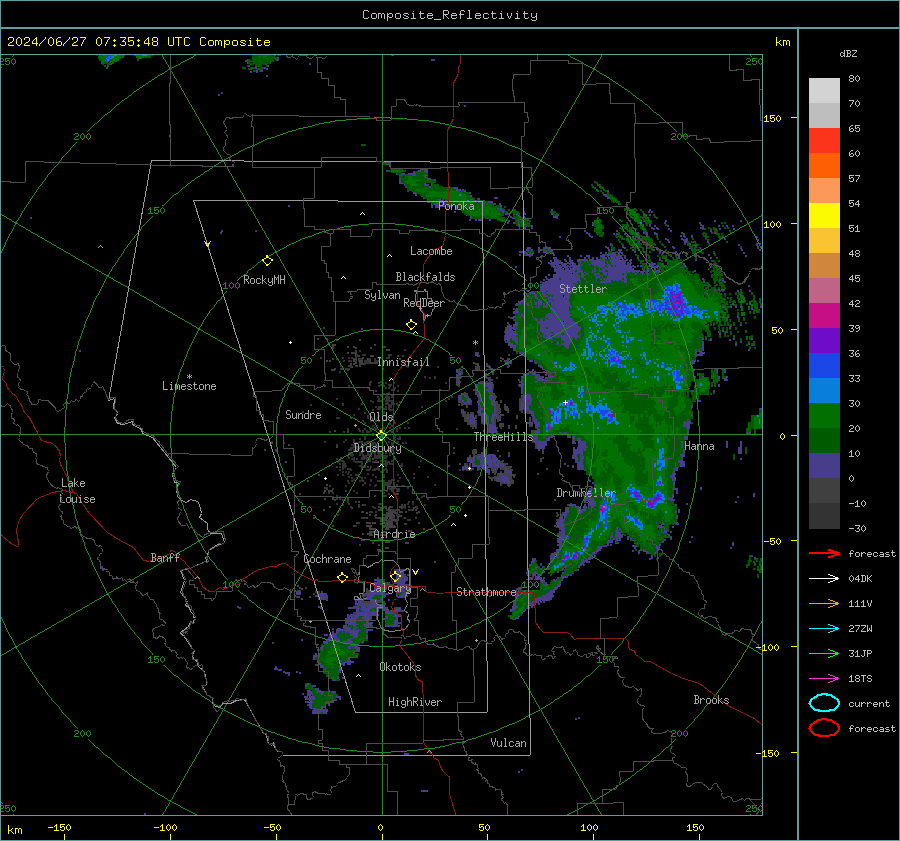The width and height of the screenshot is (900, 841).
Task: Click the white 04DK arrow icon
Action: coord(824,578)
